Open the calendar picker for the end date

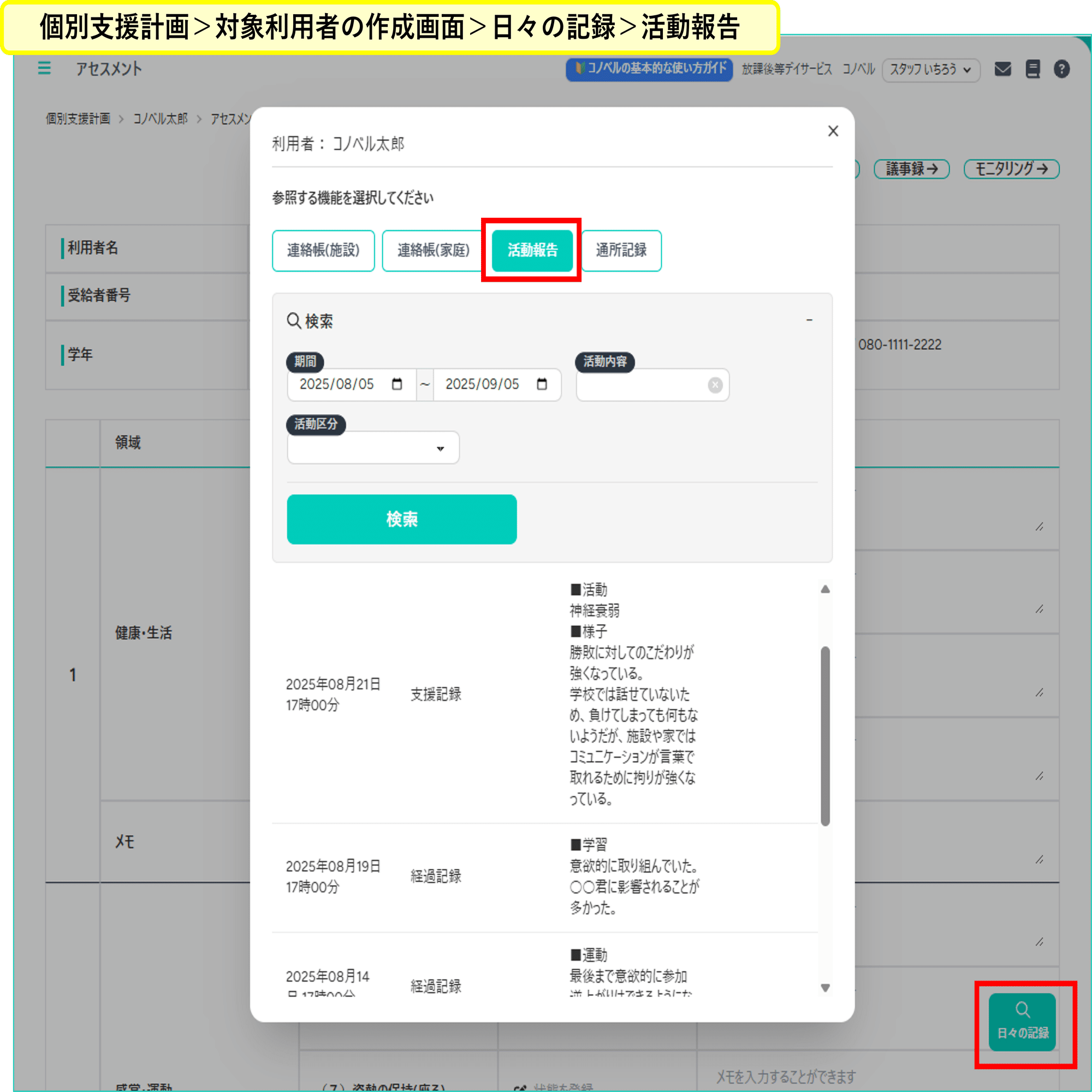click(542, 384)
